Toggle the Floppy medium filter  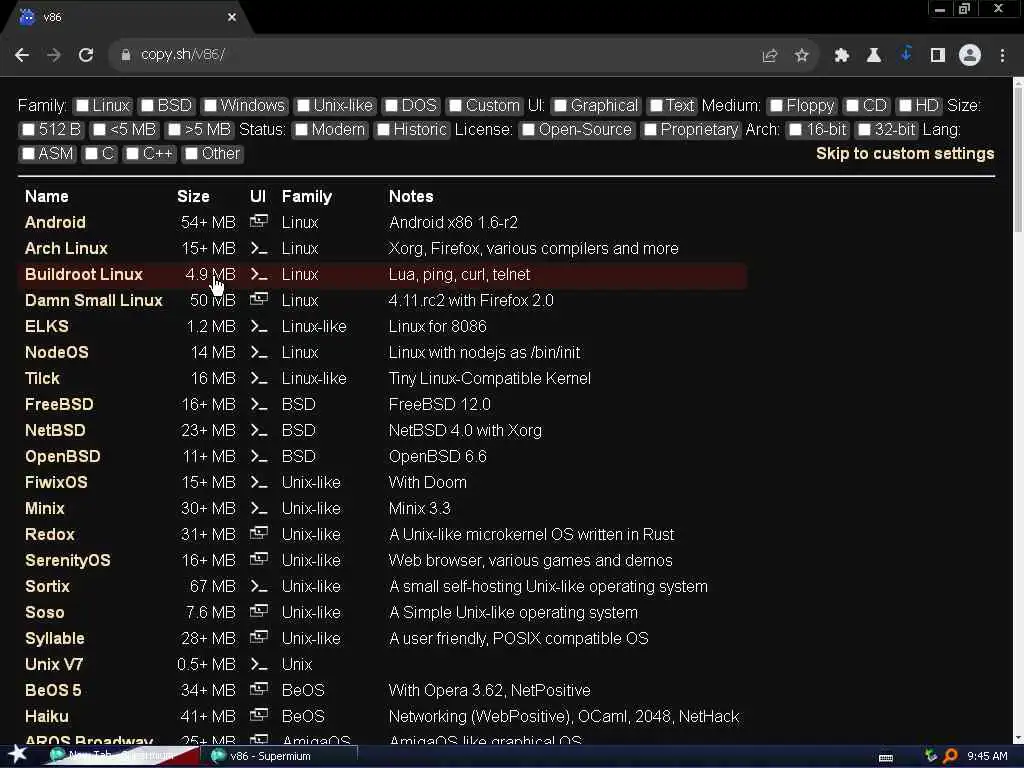776,106
